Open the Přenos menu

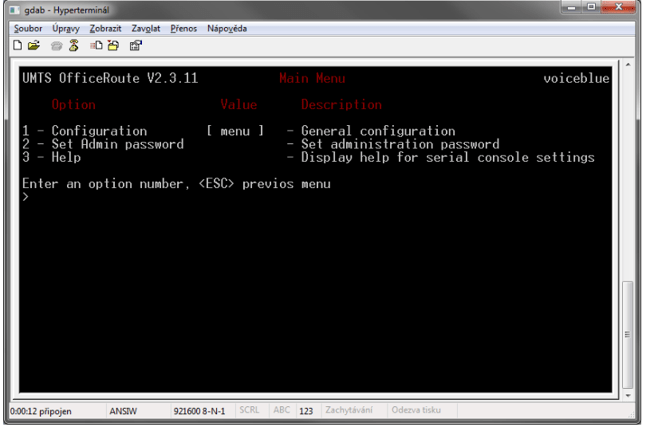click(183, 29)
